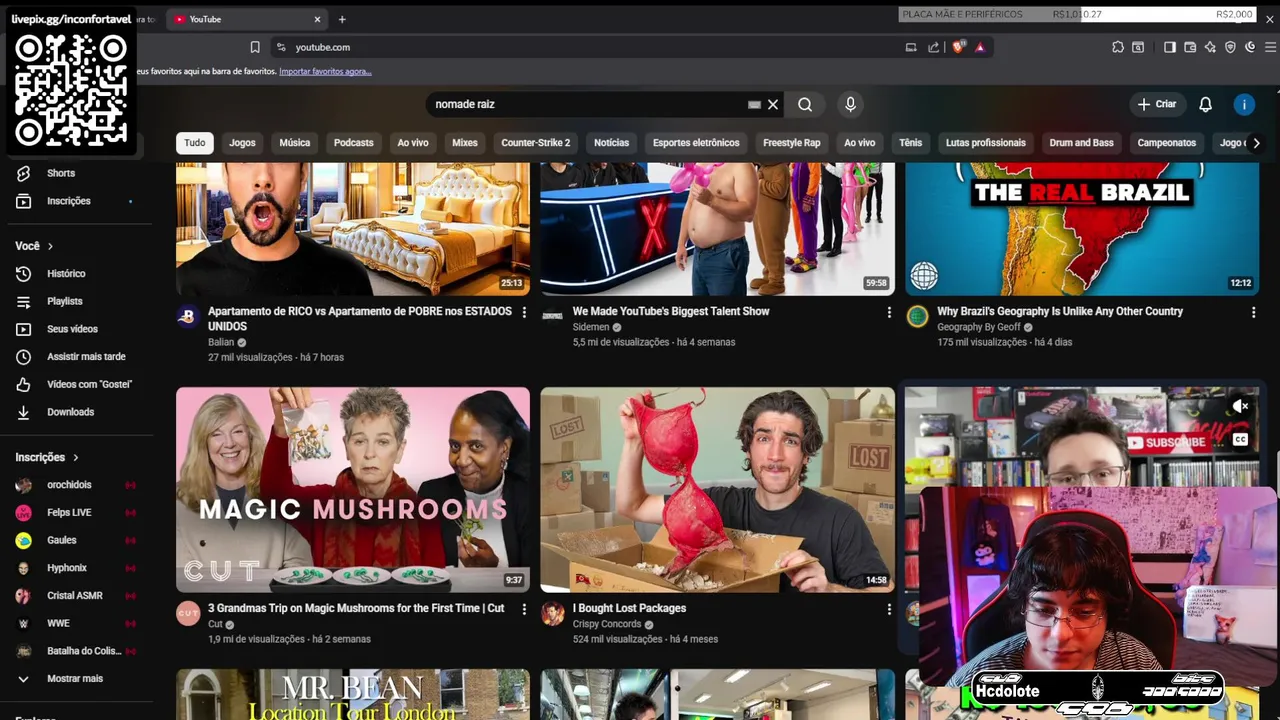The image size is (1280, 720).
Task: Select the Drum and Bass filter chip
Action: (x=1081, y=143)
